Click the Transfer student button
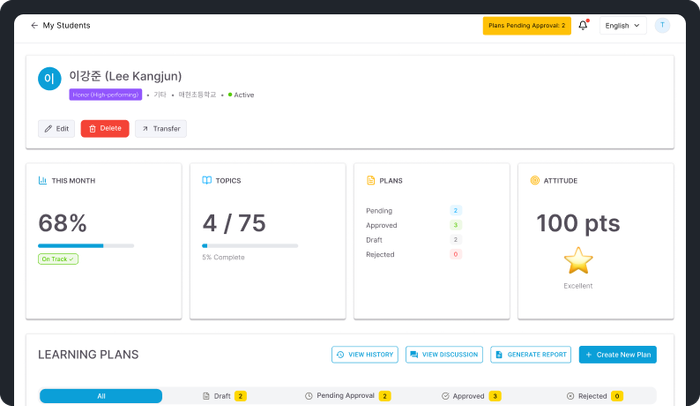Screen dimensions: 700x406 coord(160,129)
